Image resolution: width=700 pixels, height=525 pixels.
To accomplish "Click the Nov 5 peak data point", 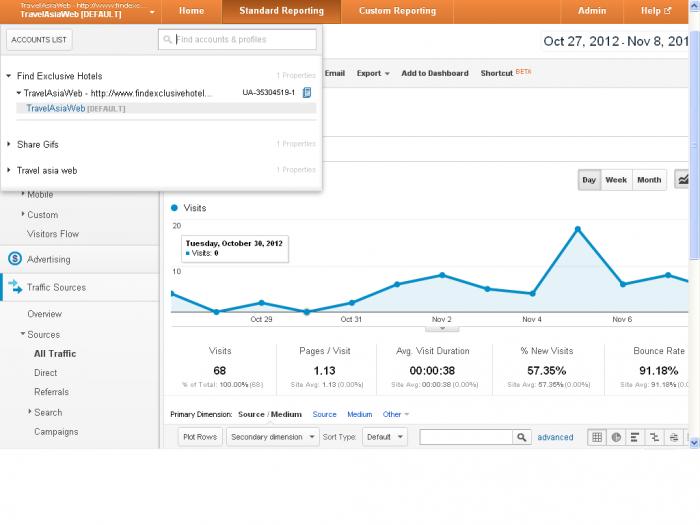I will (x=577, y=229).
